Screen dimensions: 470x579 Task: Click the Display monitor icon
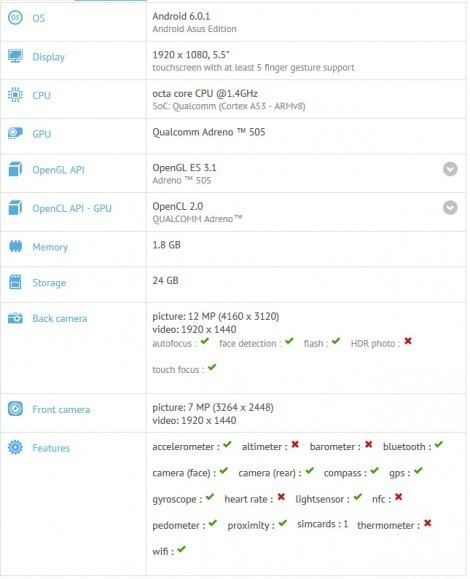tap(15, 56)
